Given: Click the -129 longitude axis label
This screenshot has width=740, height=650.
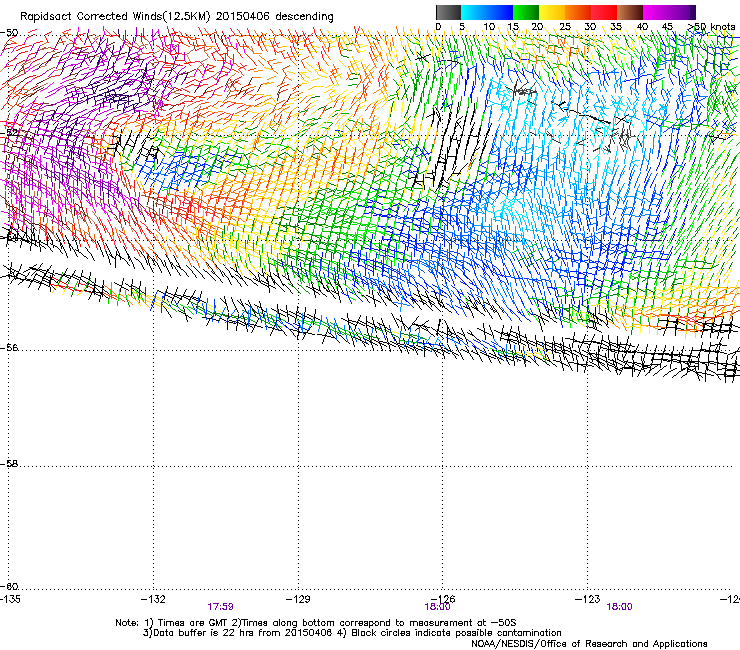Looking at the screenshot, I should coord(298,599).
